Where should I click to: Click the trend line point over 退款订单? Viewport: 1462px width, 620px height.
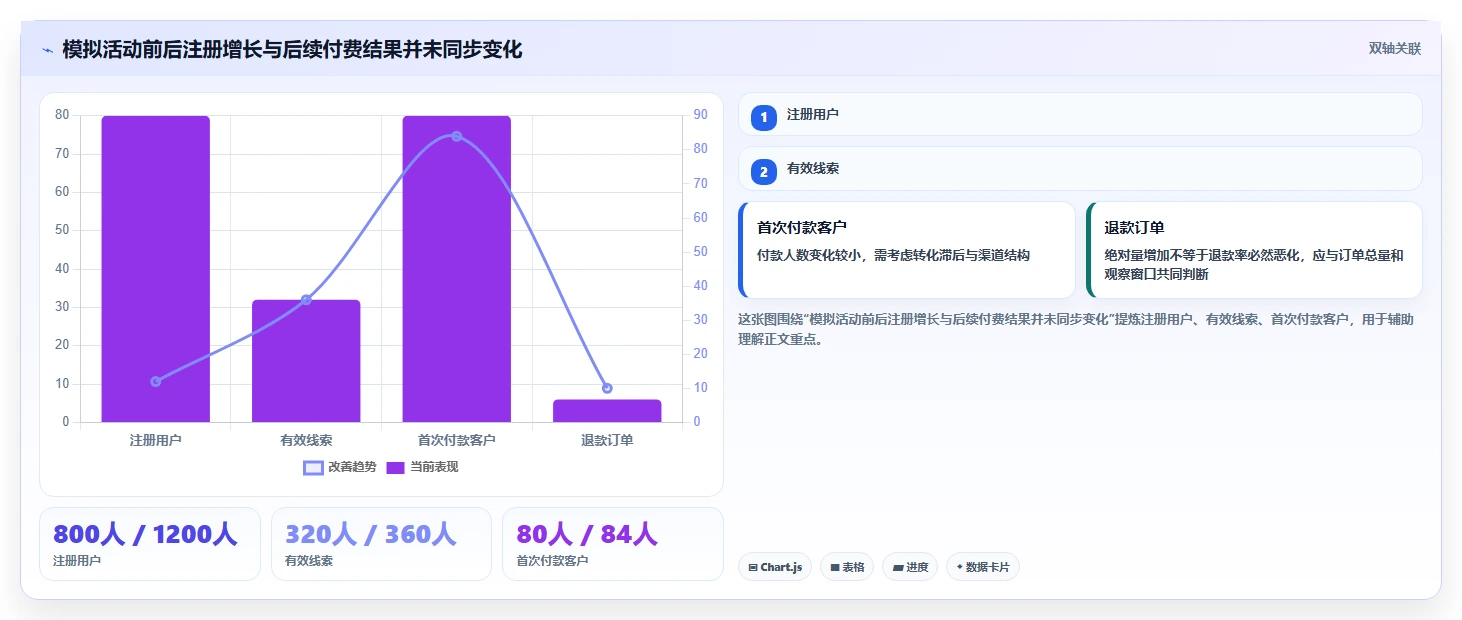pos(607,388)
